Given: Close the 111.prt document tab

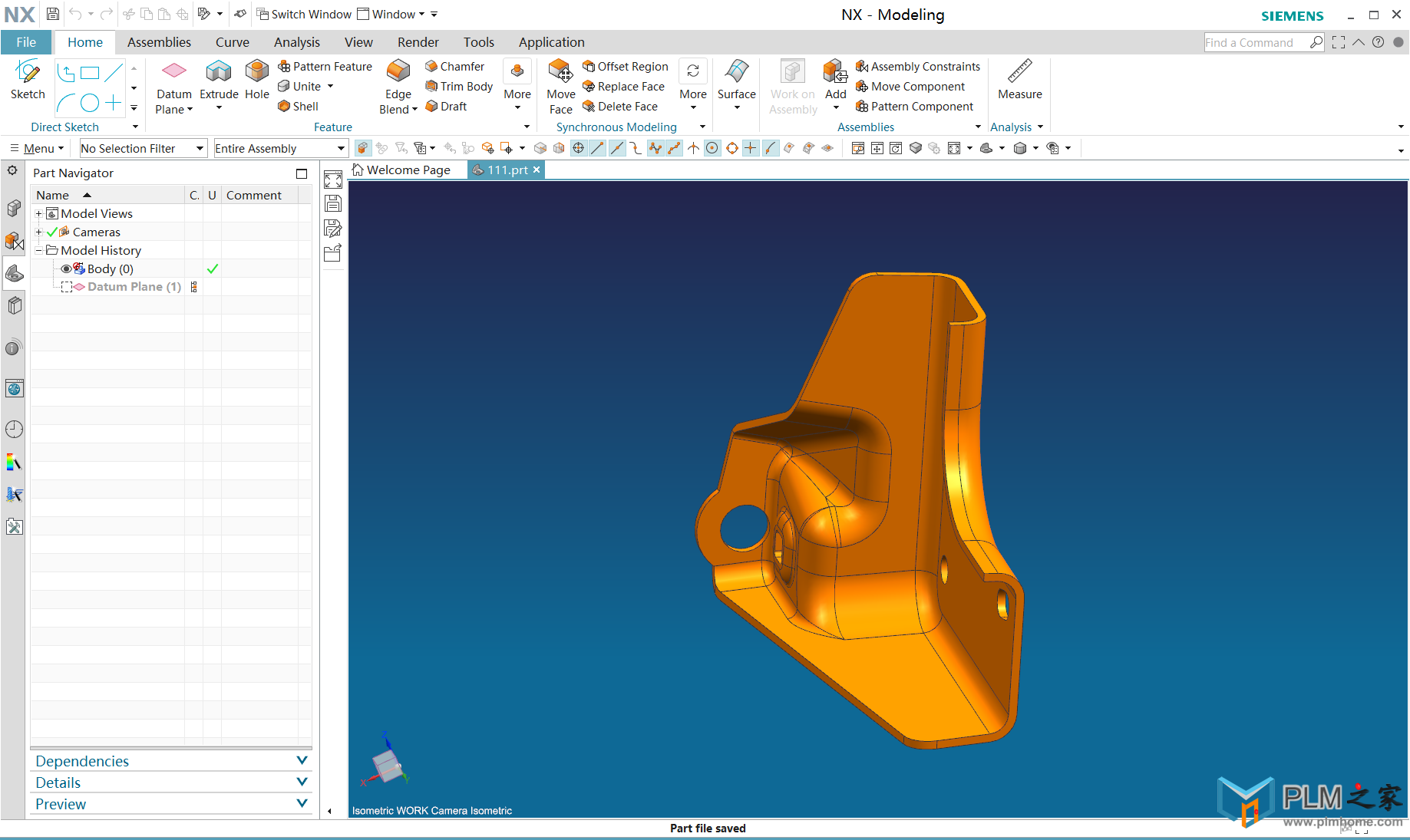Looking at the screenshot, I should pos(537,170).
